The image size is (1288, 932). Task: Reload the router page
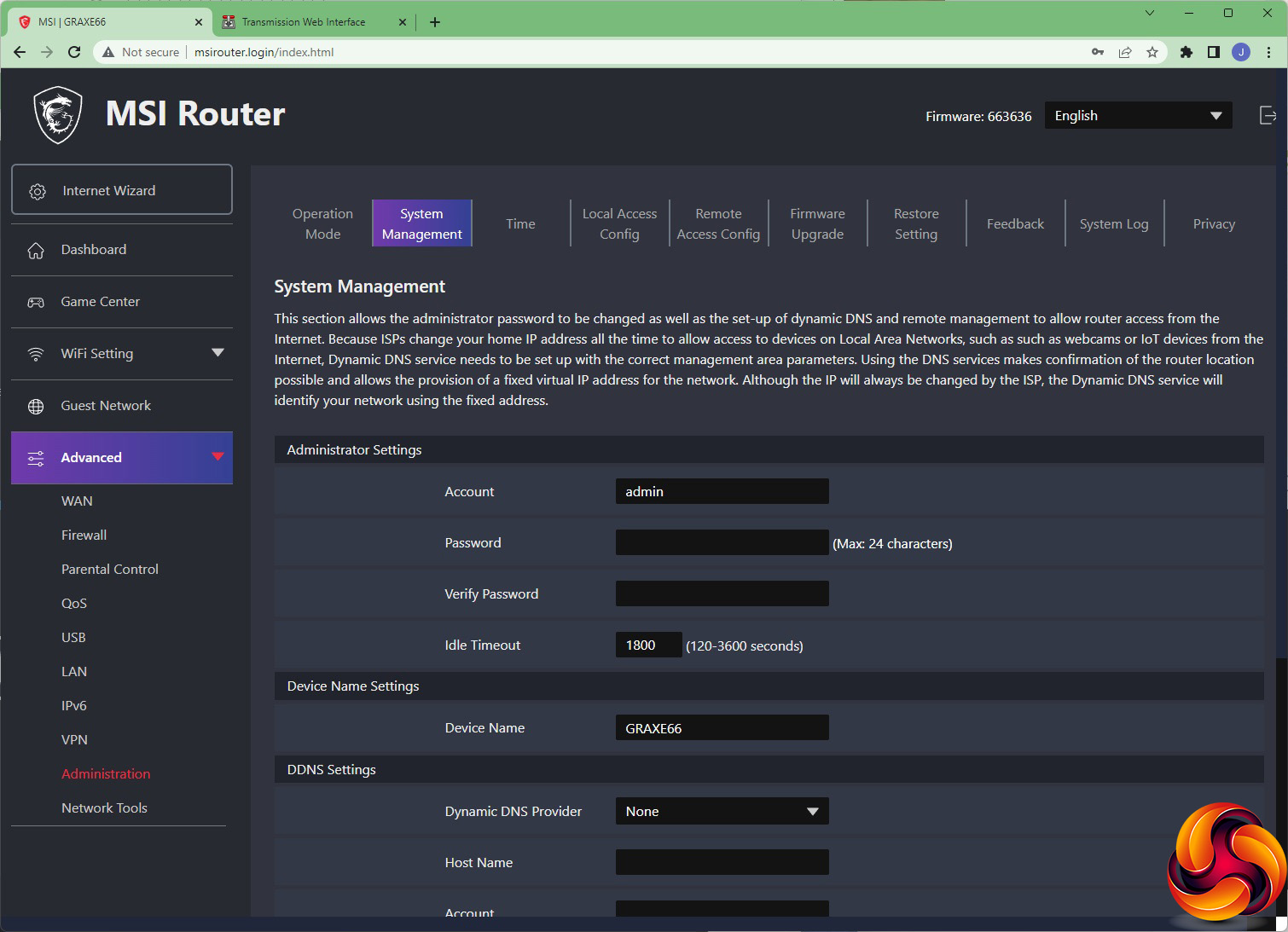tap(74, 52)
